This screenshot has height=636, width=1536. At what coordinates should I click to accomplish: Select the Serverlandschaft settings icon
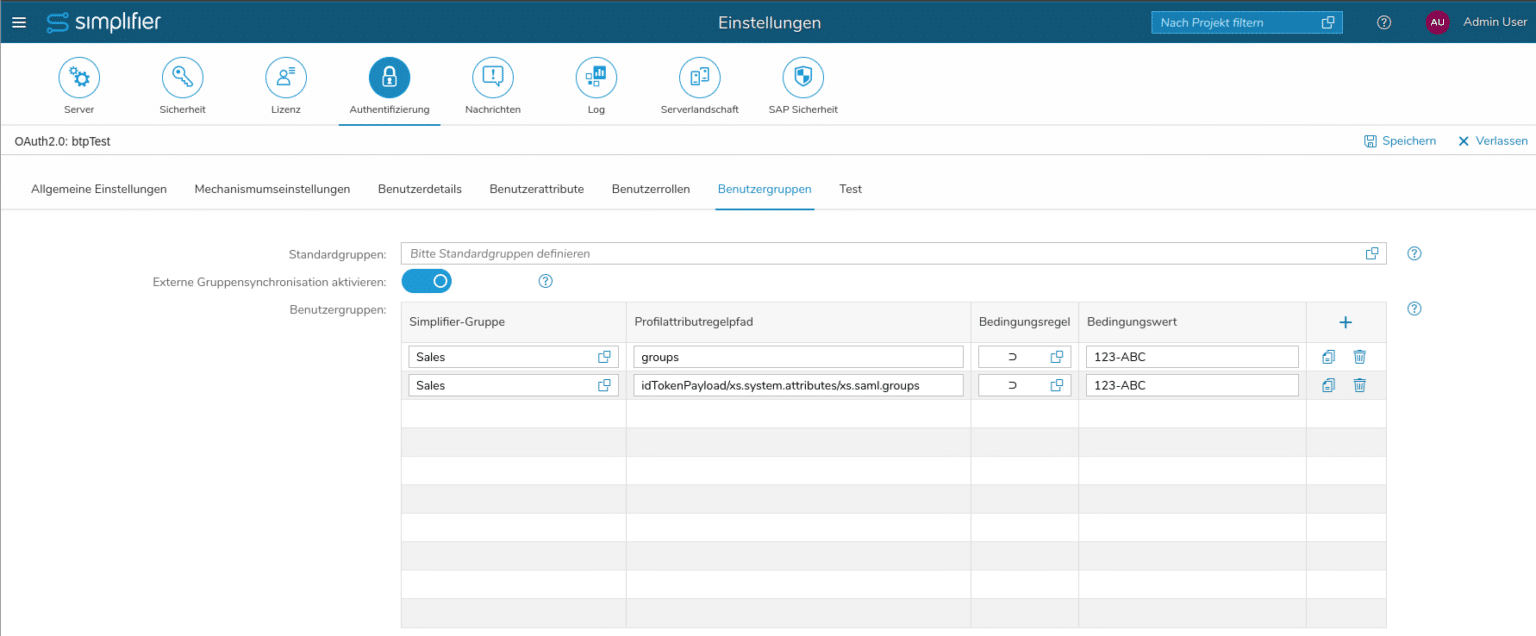(699, 77)
